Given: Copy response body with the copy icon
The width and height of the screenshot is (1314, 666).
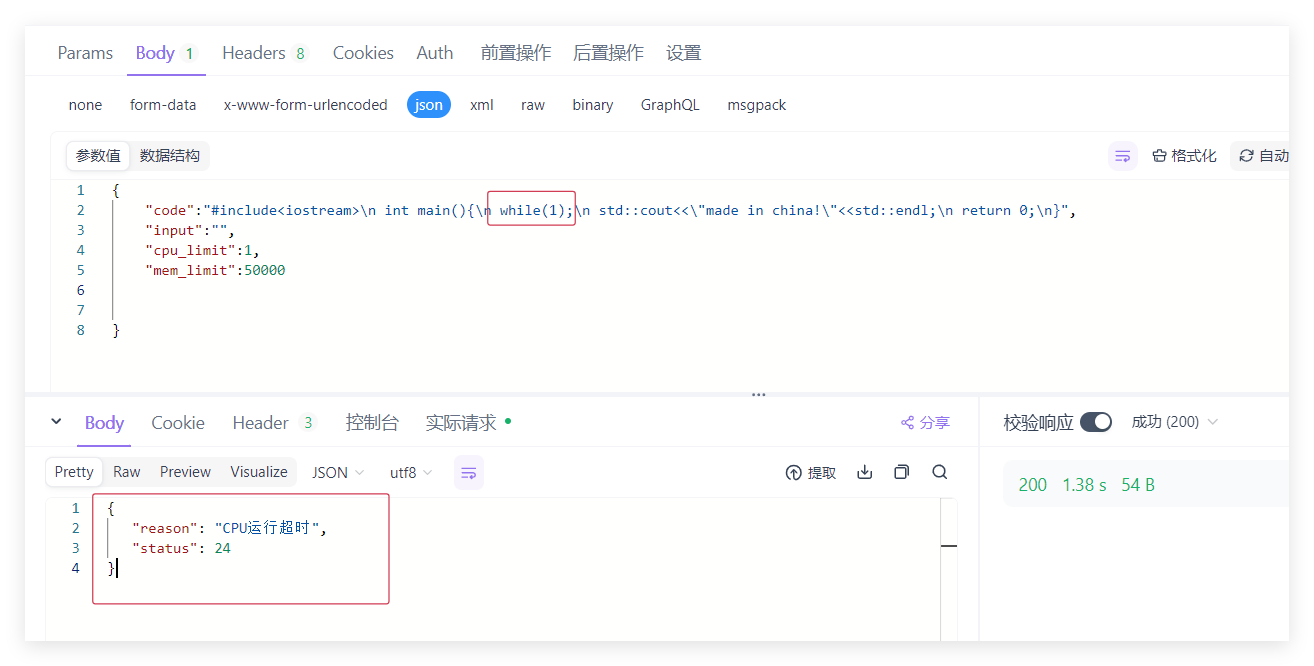Looking at the screenshot, I should [902, 472].
